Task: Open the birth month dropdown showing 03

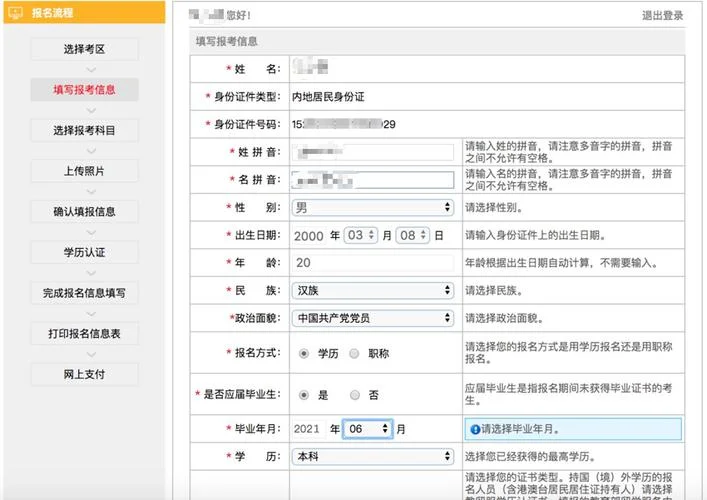Action: (360, 235)
